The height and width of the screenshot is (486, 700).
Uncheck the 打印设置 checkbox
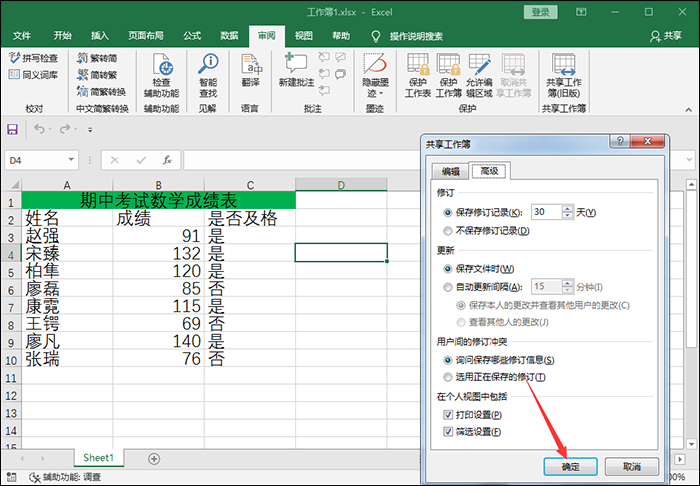tap(447, 414)
